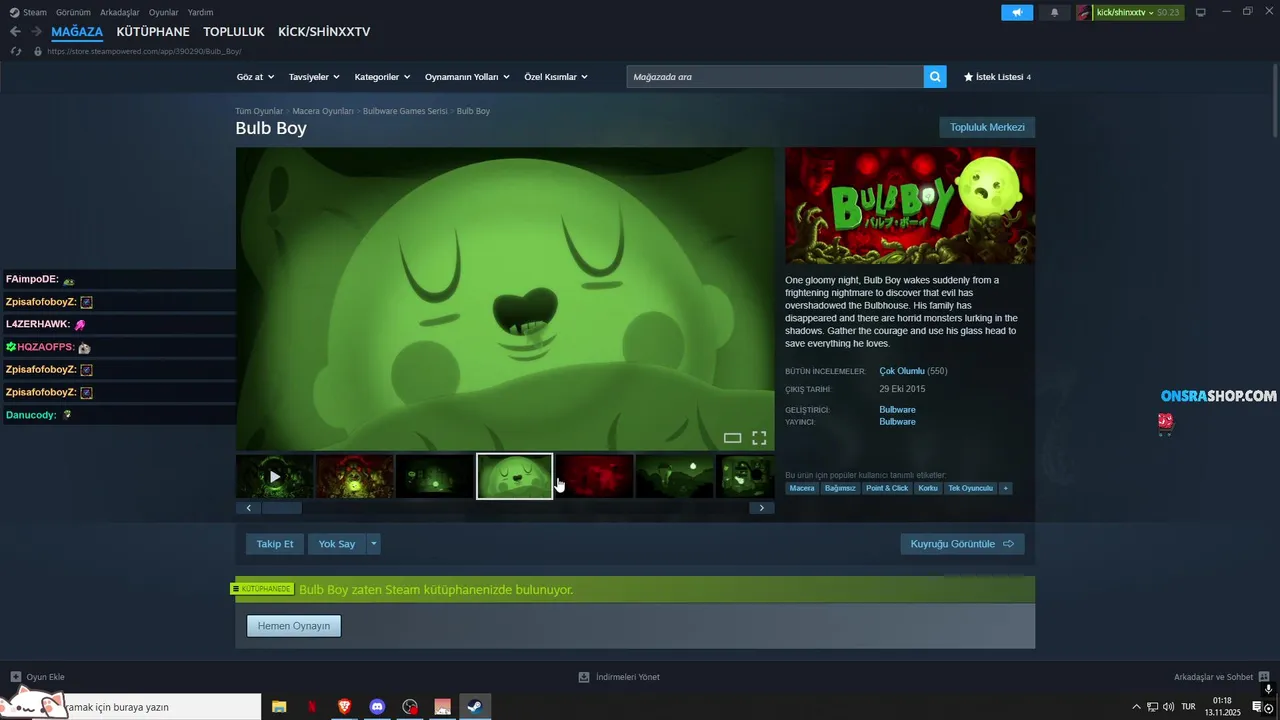Image resolution: width=1280 pixels, height=720 pixels.
Task: Open the notifications bell
Action: click(1054, 12)
